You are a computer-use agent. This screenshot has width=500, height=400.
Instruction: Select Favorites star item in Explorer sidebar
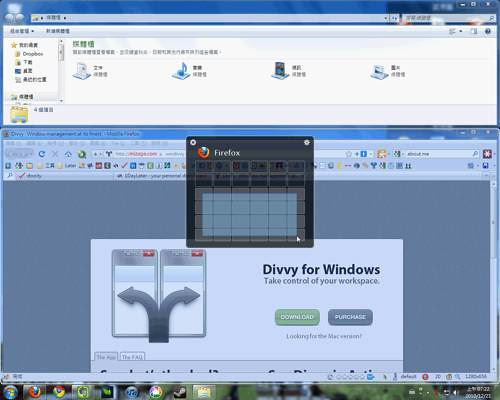[x=25, y=45]
